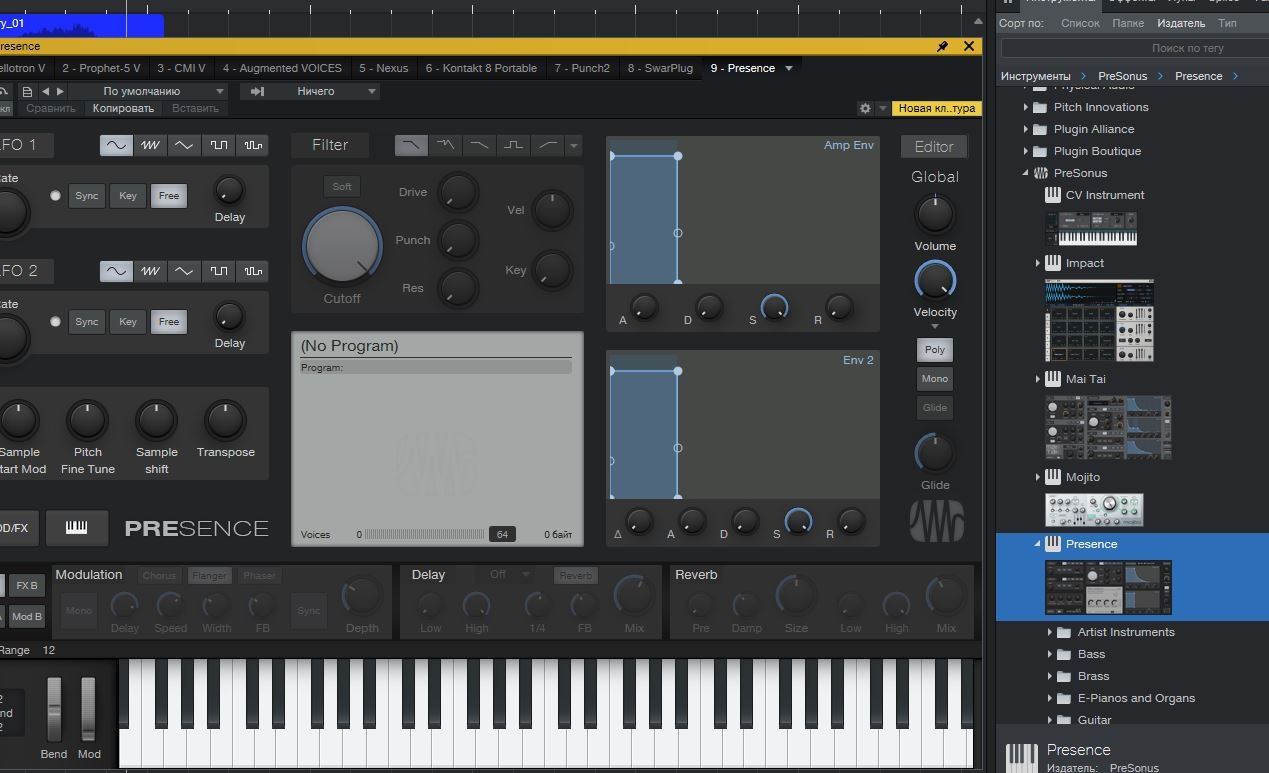Expand the Mai Tai instrument
Screen dimensions: 1269x773
[1038, 379]
